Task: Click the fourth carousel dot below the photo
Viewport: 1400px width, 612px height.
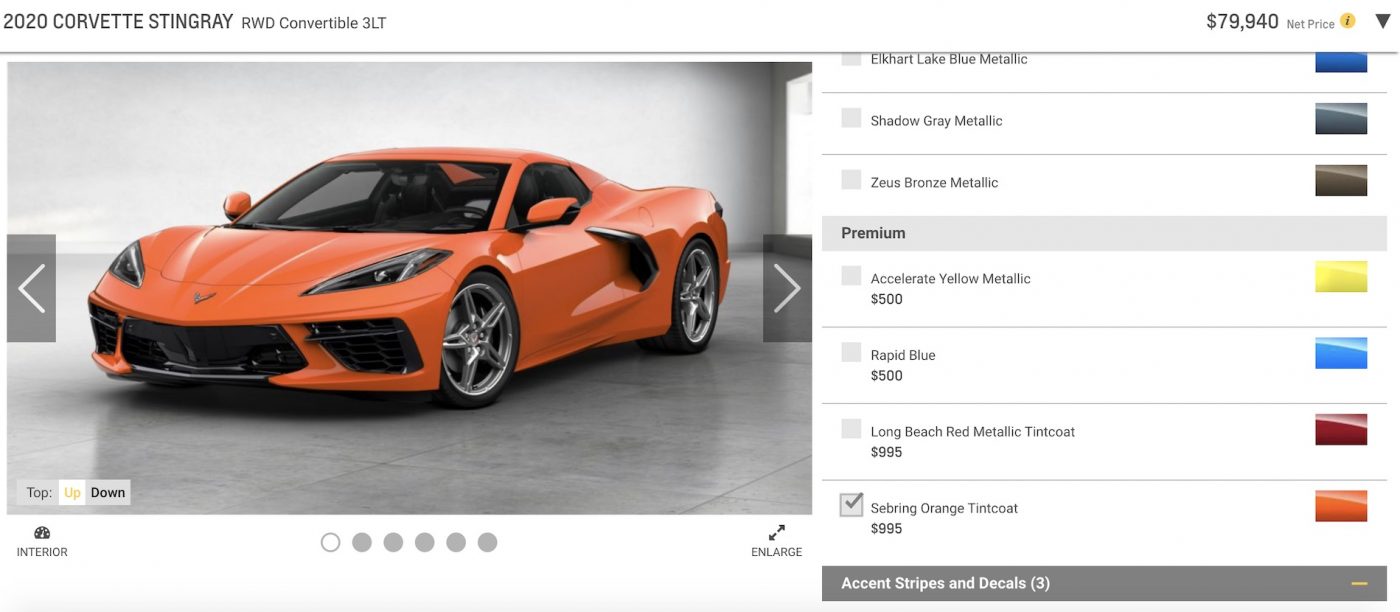Action: 425,542
